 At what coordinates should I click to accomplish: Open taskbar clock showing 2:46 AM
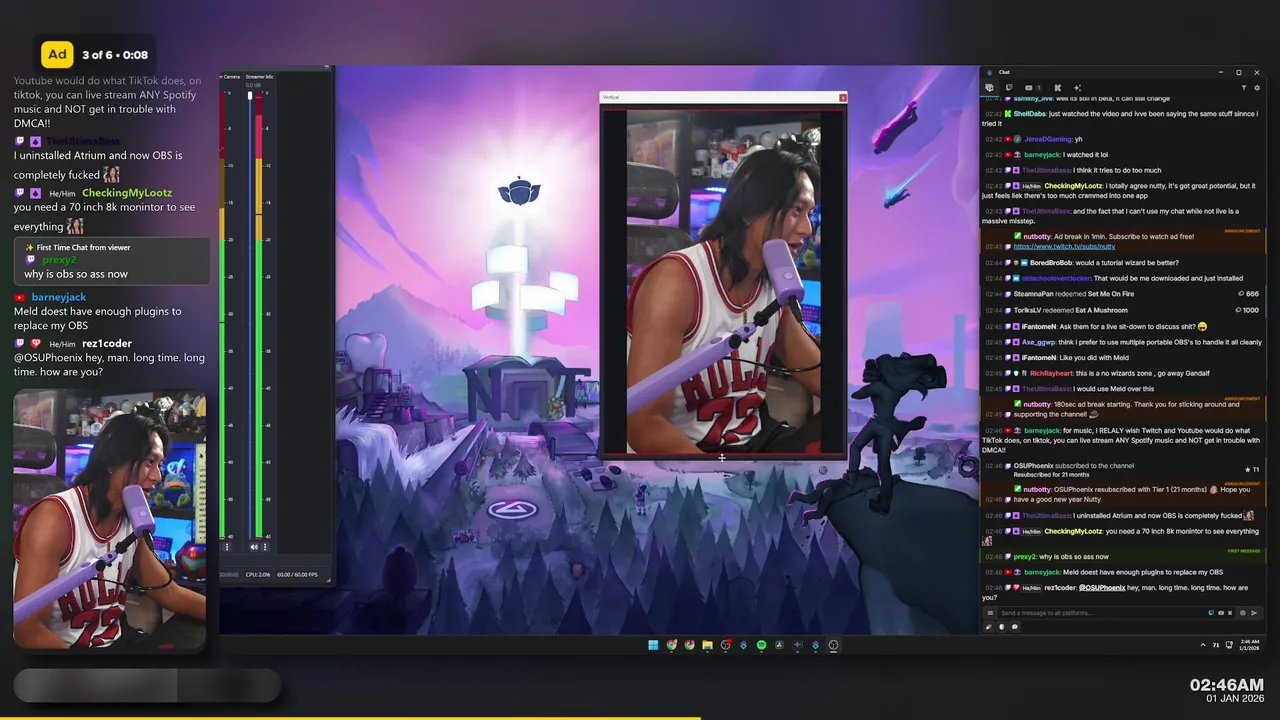(1250, 645)
